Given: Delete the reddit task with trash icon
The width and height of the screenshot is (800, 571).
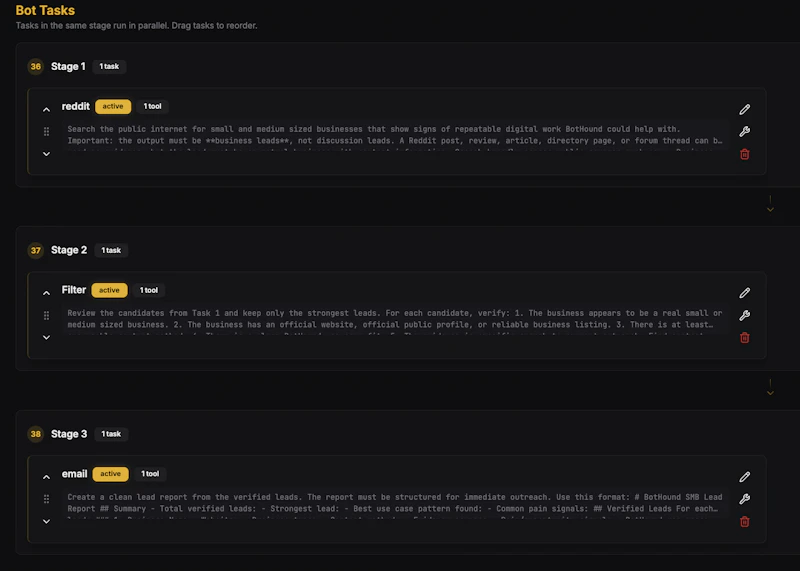Looking at the screenshot, I should coord(744,154).
